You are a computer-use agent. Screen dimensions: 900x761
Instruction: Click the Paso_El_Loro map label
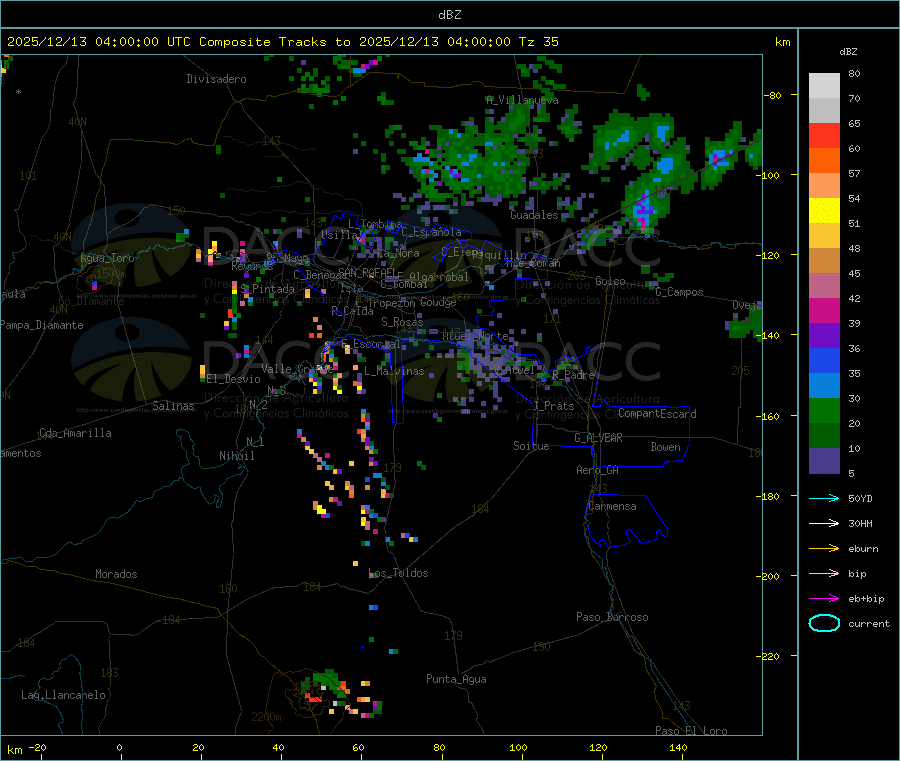click(692, 731)
